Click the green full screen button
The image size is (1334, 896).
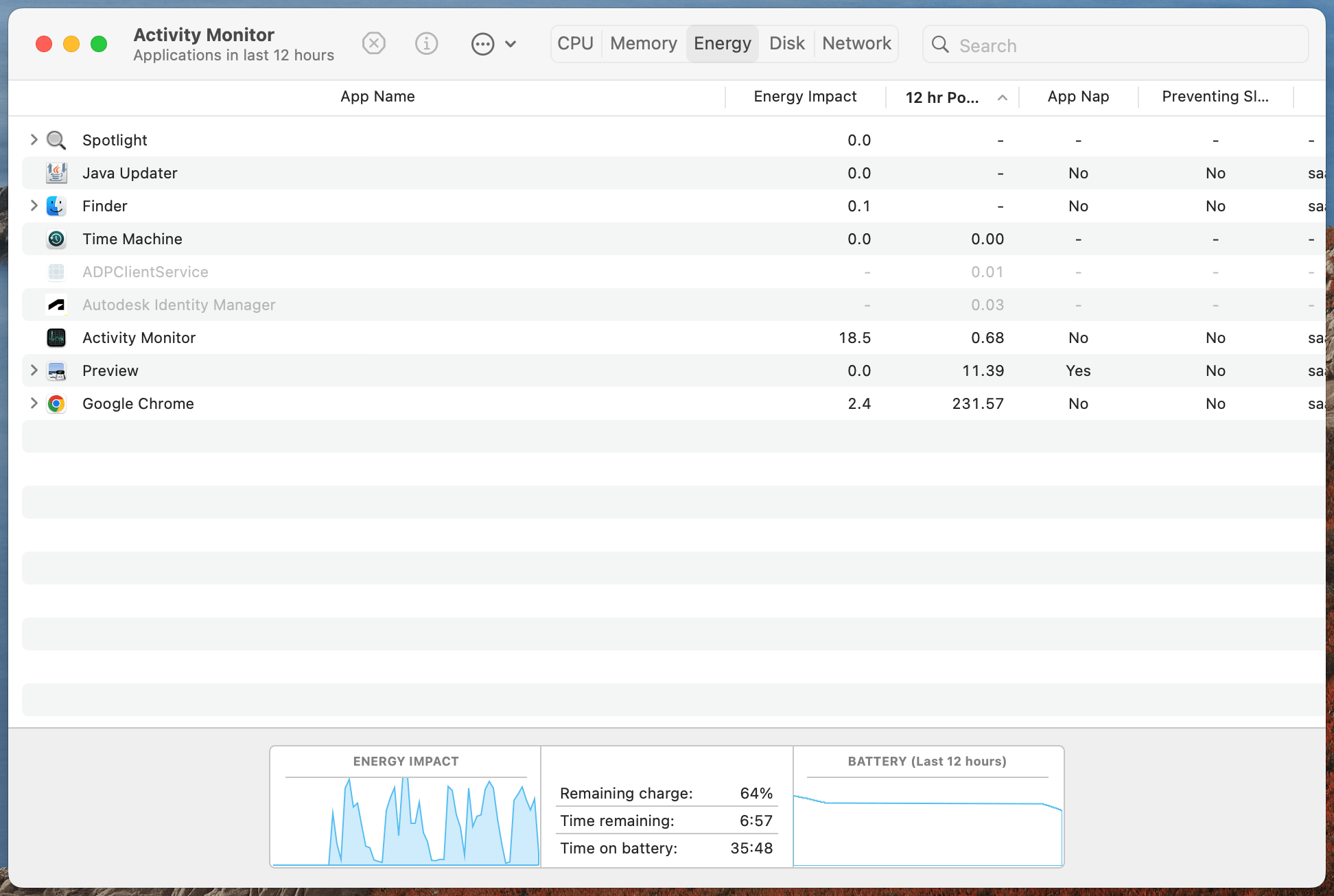[x=99, y=44]
